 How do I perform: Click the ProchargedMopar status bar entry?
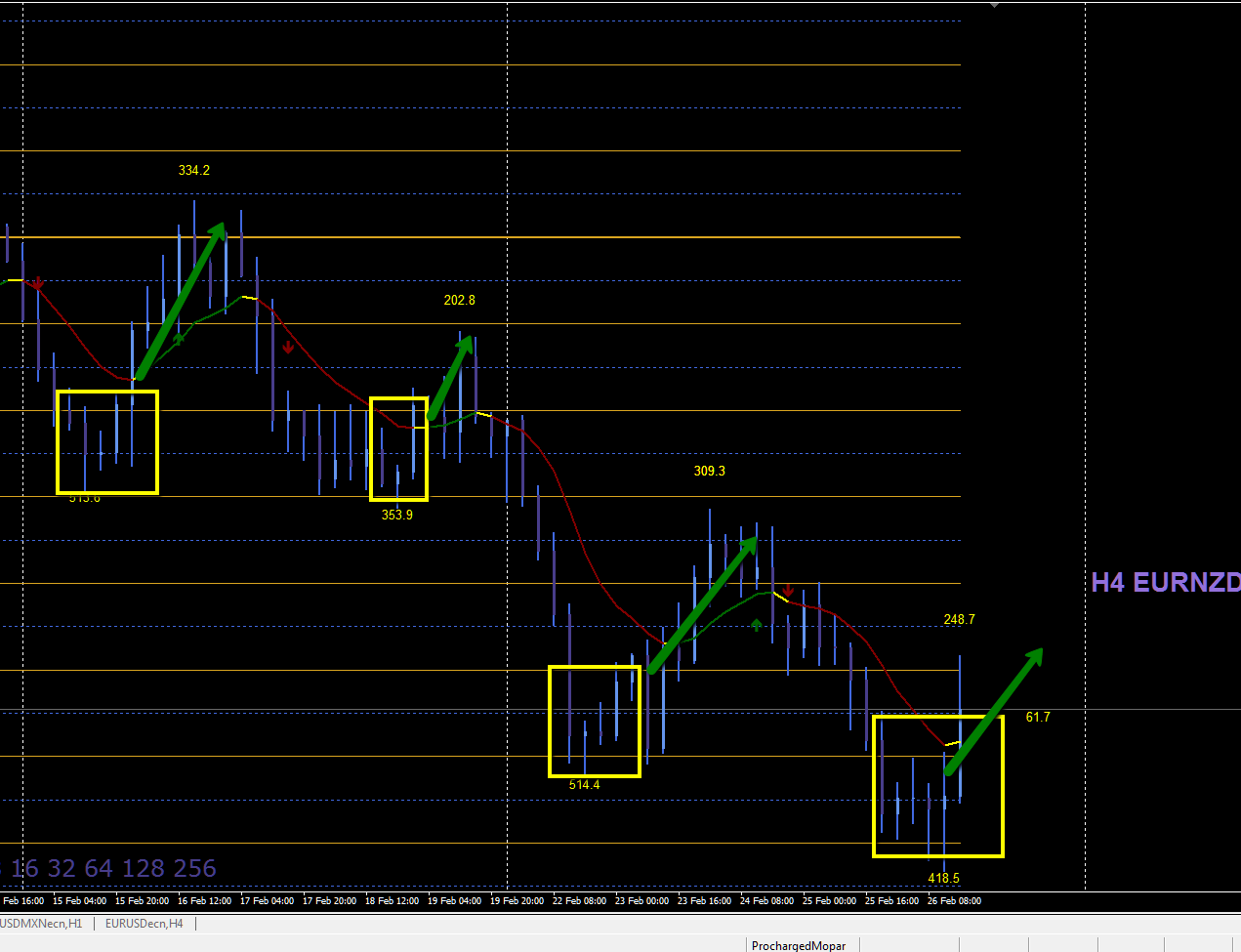click(799, 945)
